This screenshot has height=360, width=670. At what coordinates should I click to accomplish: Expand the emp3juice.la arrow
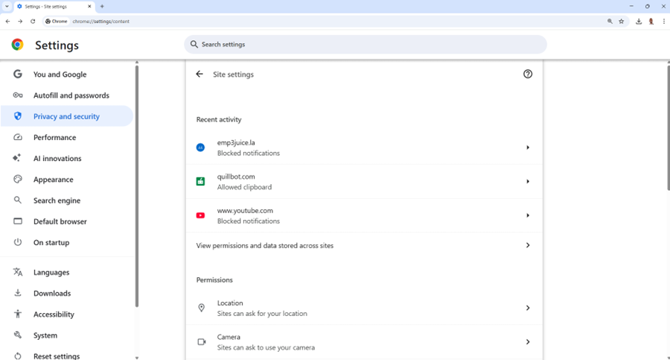[x=528, y=147]
